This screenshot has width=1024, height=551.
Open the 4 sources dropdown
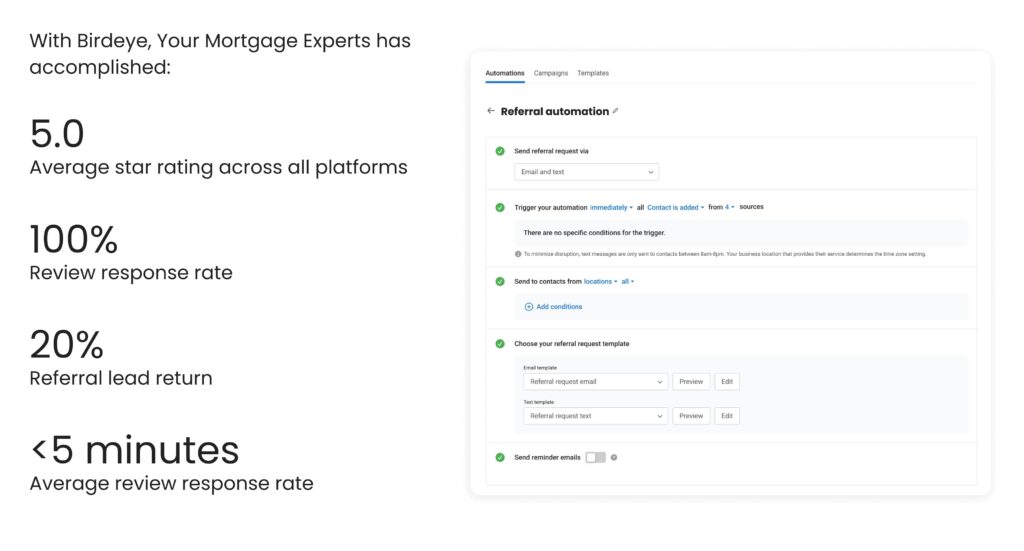(729, 207)
